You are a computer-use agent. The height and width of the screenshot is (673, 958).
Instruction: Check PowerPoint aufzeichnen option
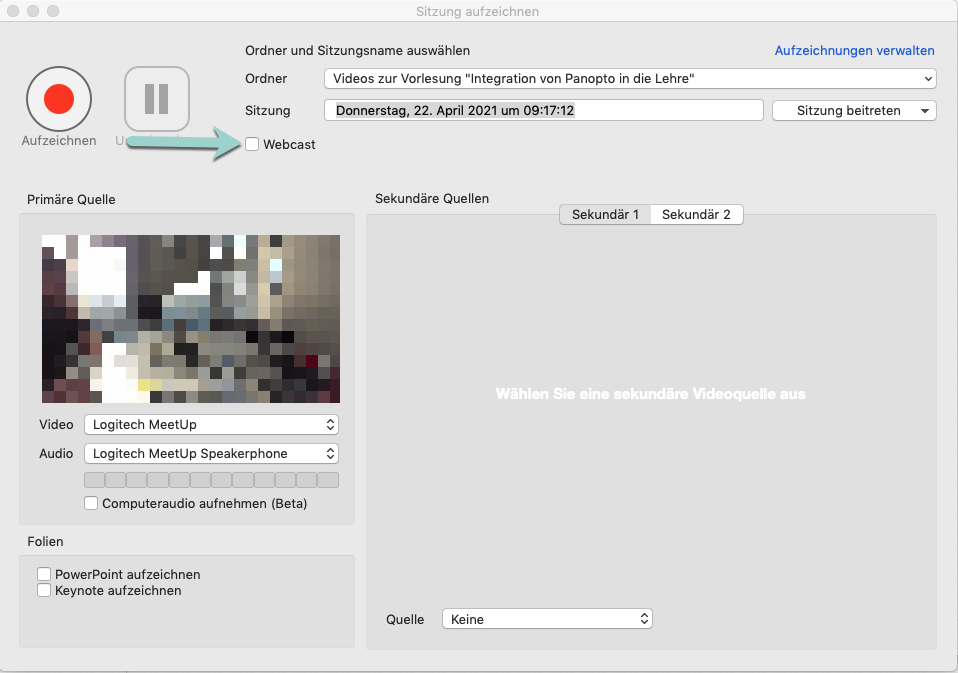pyautogui.click(x=44, y=574)
